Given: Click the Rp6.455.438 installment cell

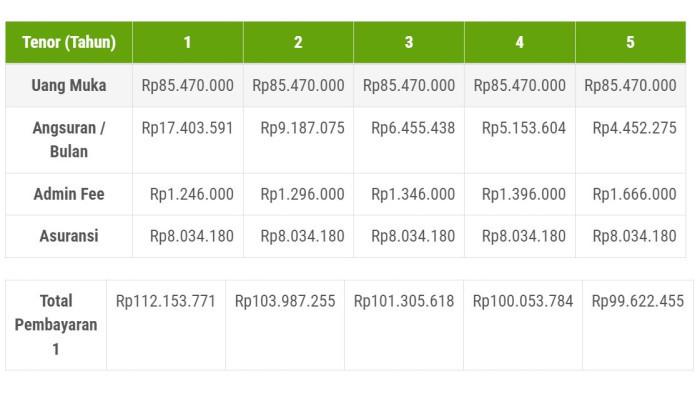Looking at the screenshot, I should tap(409, 140).
